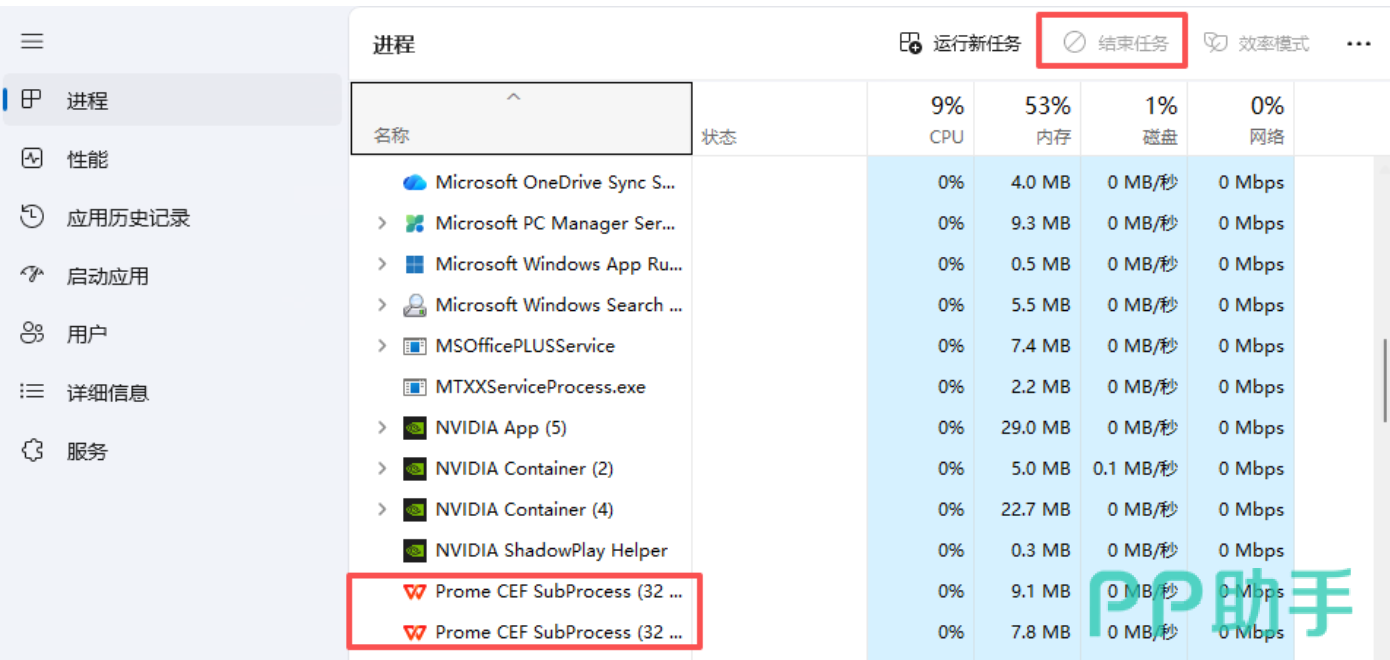Select the 启动应用 startup gauge icon
The width and height of the screenshot is (1390, 660).
pyautogui.click(x=32, y=275)
